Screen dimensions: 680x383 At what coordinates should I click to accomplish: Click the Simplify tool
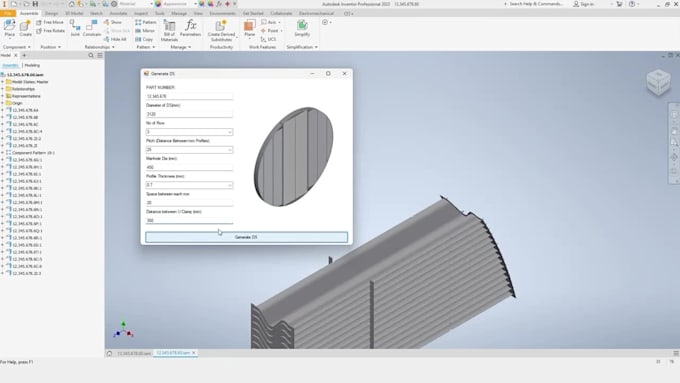click(x=302, y=28)
